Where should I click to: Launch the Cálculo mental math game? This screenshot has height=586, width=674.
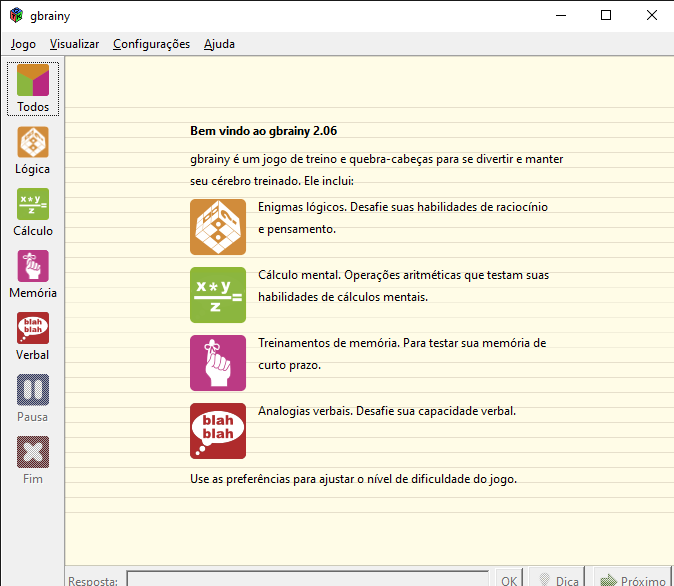33,213
